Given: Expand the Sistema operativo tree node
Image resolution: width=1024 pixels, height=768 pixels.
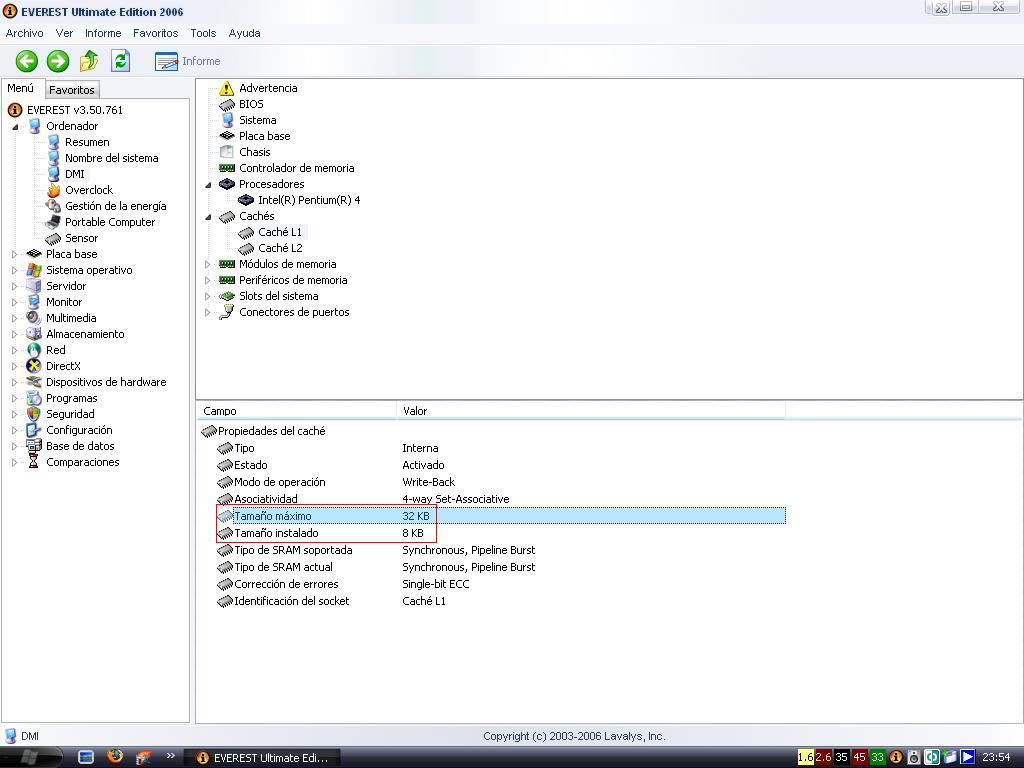Looking at the screenshot, I should coord(14,270).
